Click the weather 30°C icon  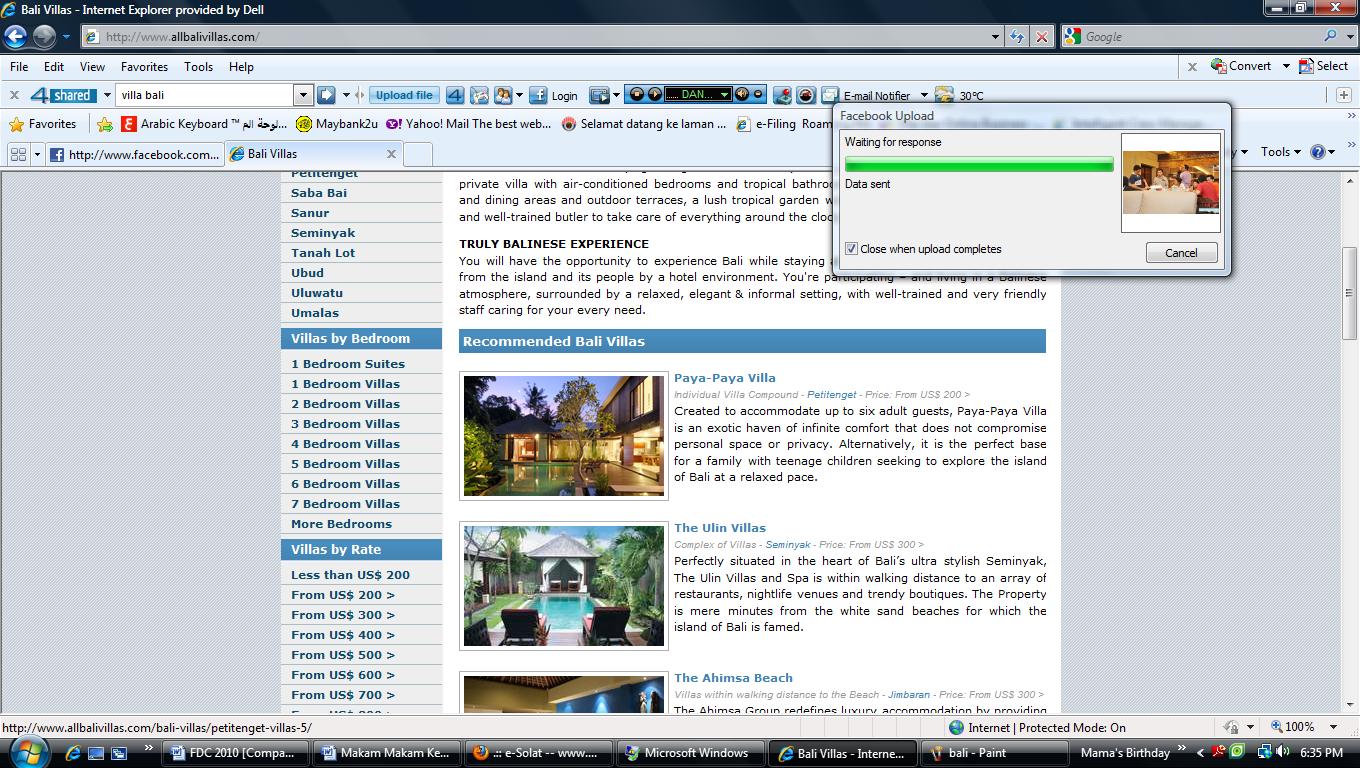[944, 95]
